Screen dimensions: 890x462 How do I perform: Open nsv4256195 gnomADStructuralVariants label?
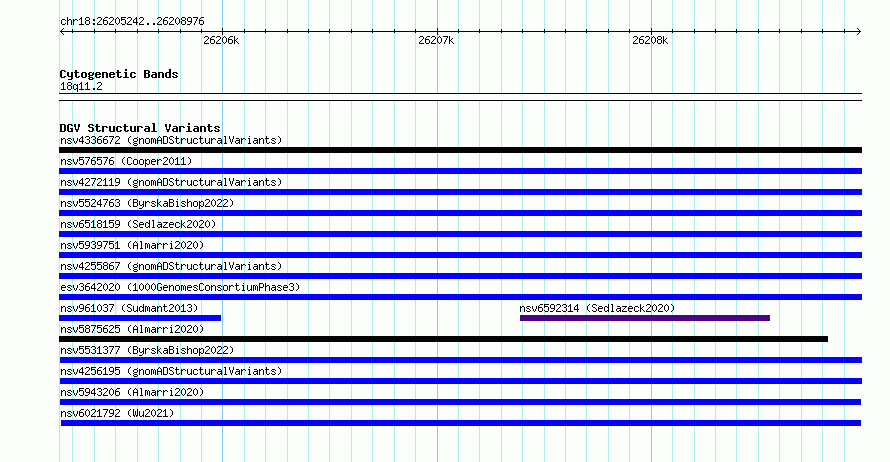point(171,371)
